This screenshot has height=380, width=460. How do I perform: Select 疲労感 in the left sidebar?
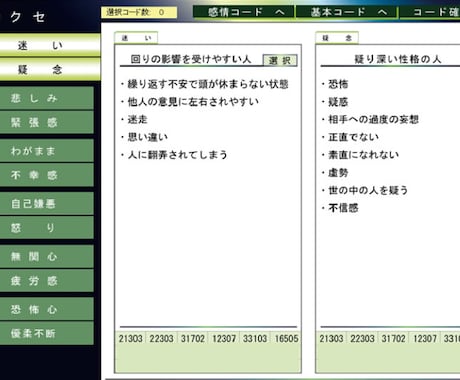pyautogui.click(x=46, y=281)
